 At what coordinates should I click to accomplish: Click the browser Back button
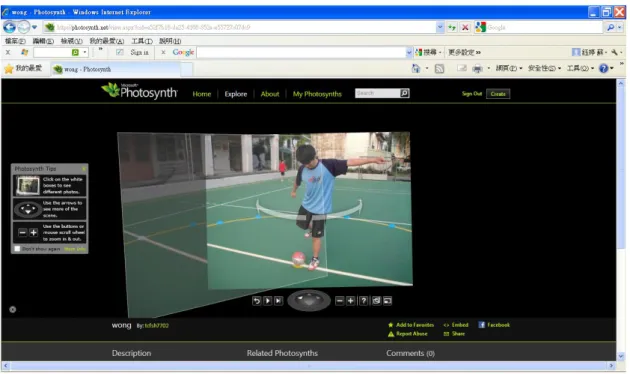pyautogui.click(x=10, y=27)
